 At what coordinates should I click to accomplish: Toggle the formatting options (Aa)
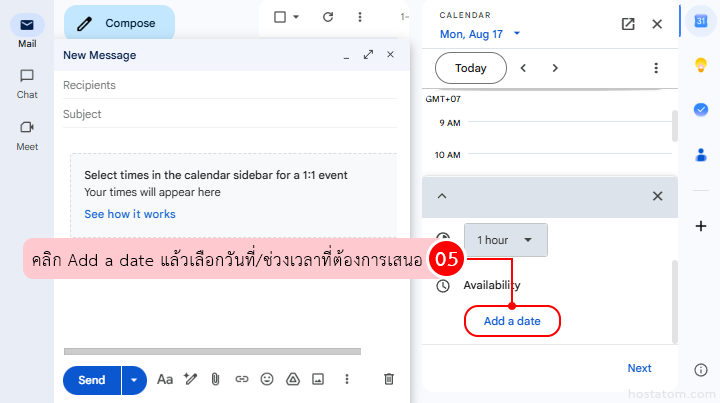click(165, 380)
